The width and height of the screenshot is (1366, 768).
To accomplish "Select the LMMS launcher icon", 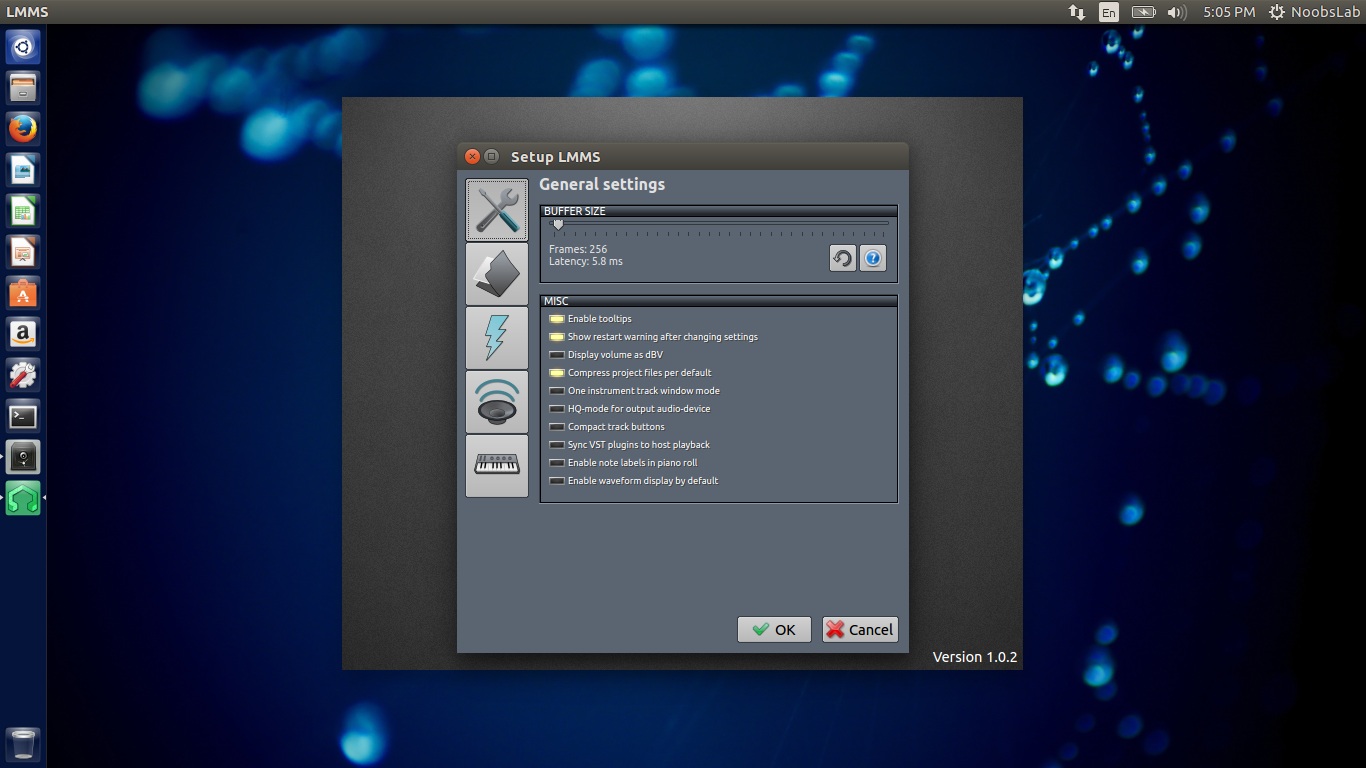I will pyautogui.click(x=23, y=498).
